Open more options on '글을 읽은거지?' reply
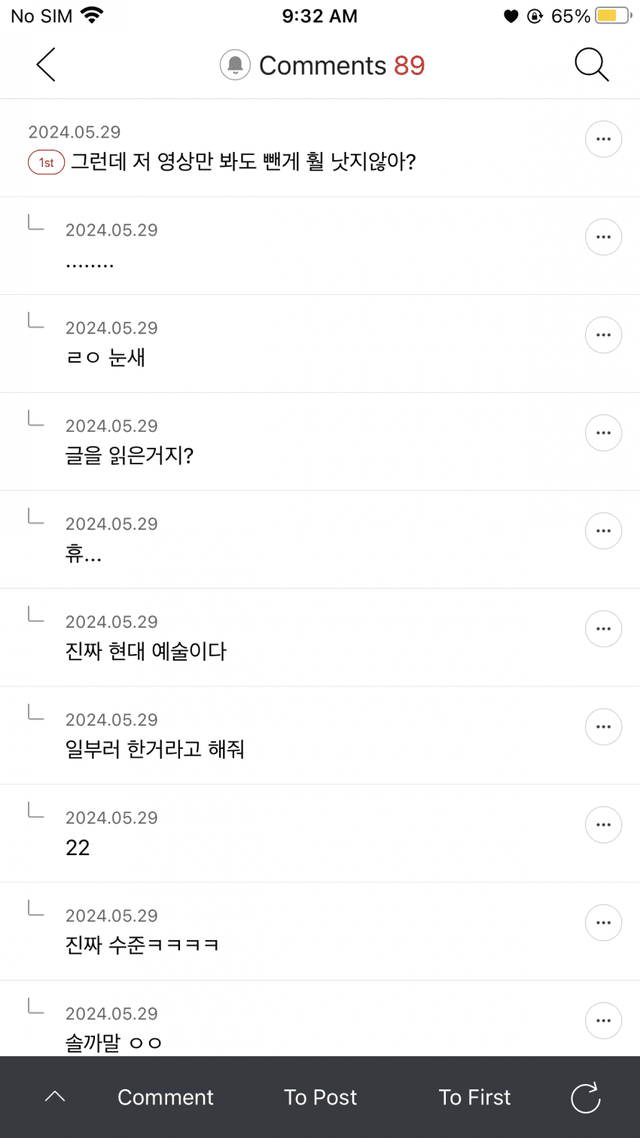Viewport: 640px width, 1138px height. tap(602, 433)
